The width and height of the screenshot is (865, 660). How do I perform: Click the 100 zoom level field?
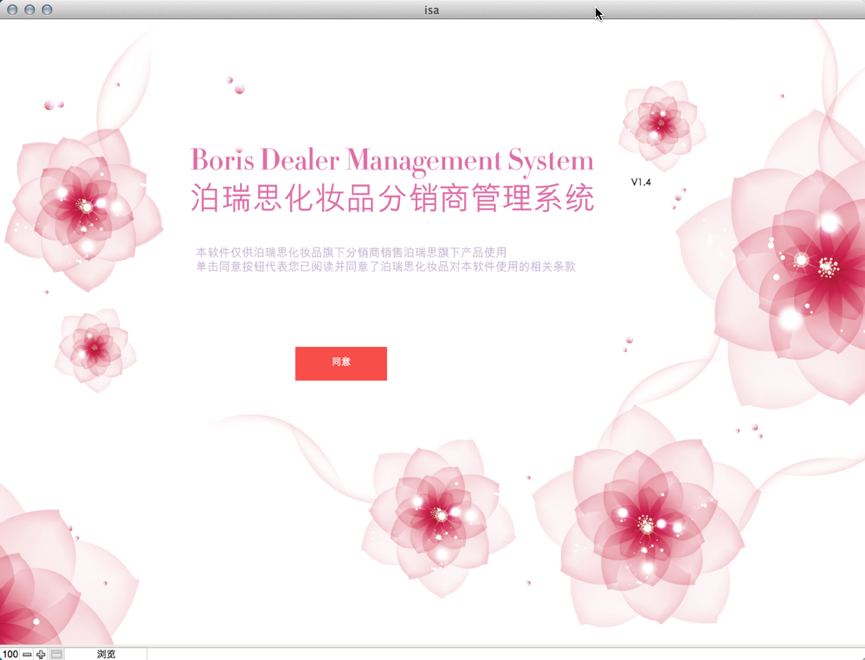pyautogui.click(x=10, y=654)
